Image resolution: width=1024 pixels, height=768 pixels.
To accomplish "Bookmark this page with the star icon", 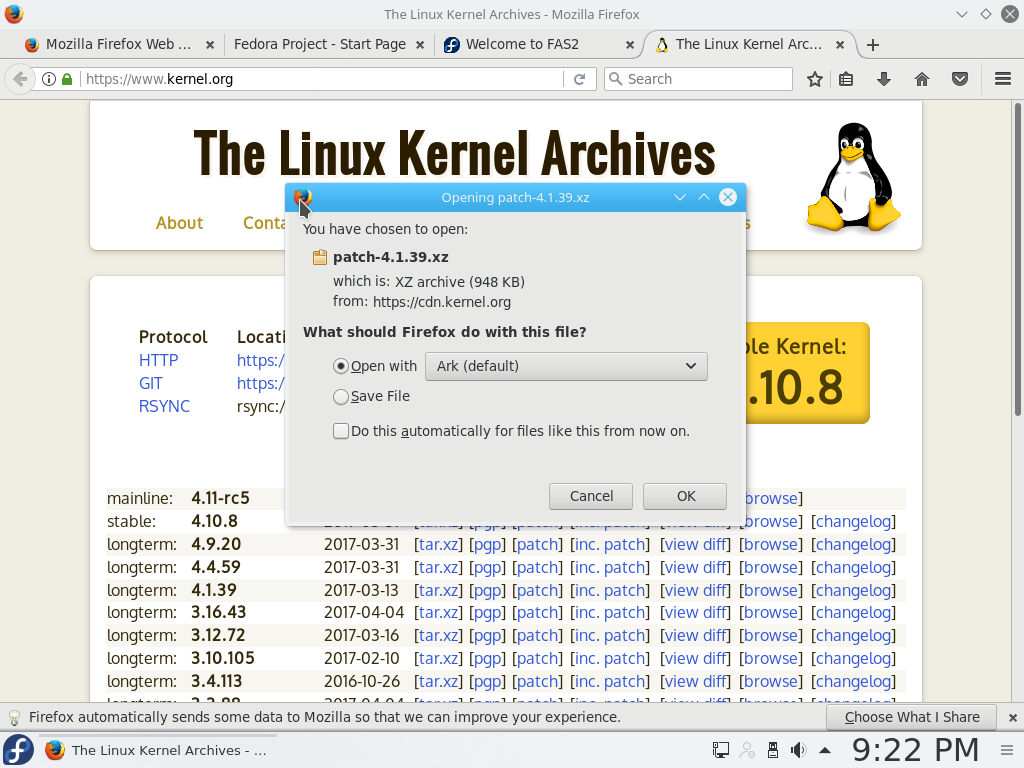I will [814, 79].
